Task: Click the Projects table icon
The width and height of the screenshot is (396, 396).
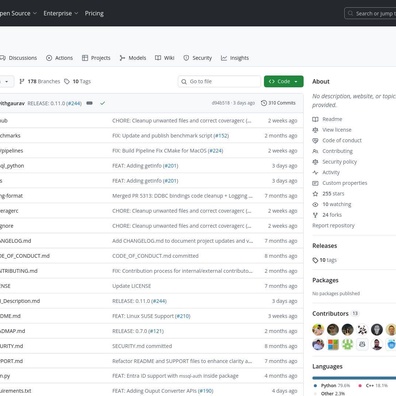Action: (x=85, y=58)
